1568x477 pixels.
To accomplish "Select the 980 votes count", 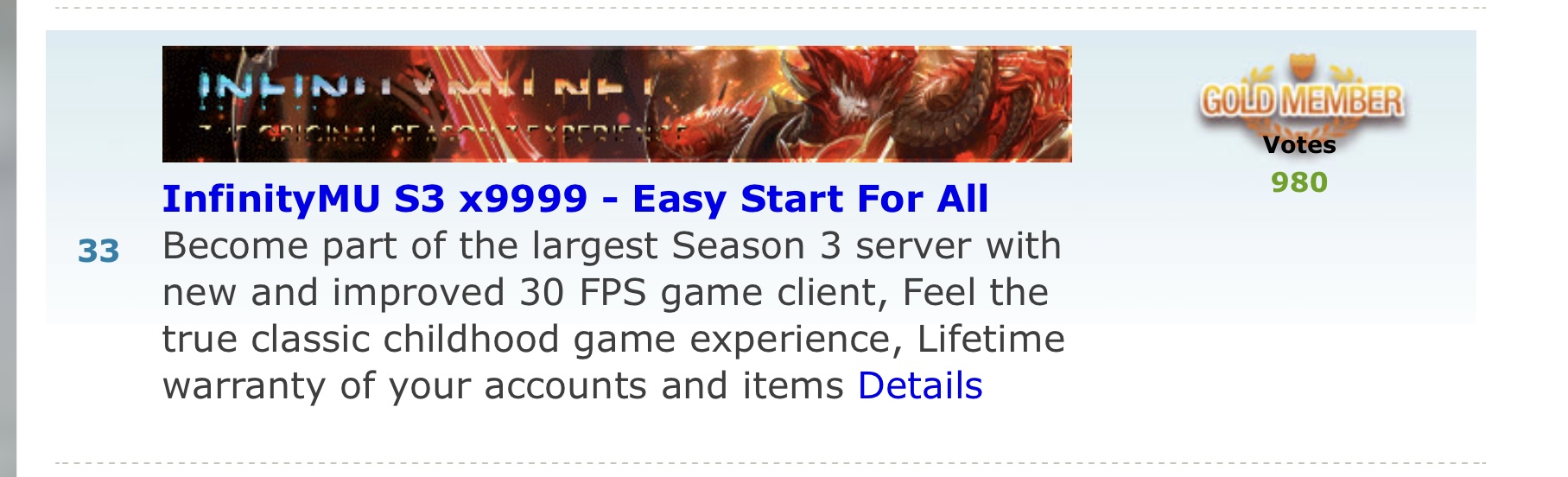I will click(x=1299, y=182).
